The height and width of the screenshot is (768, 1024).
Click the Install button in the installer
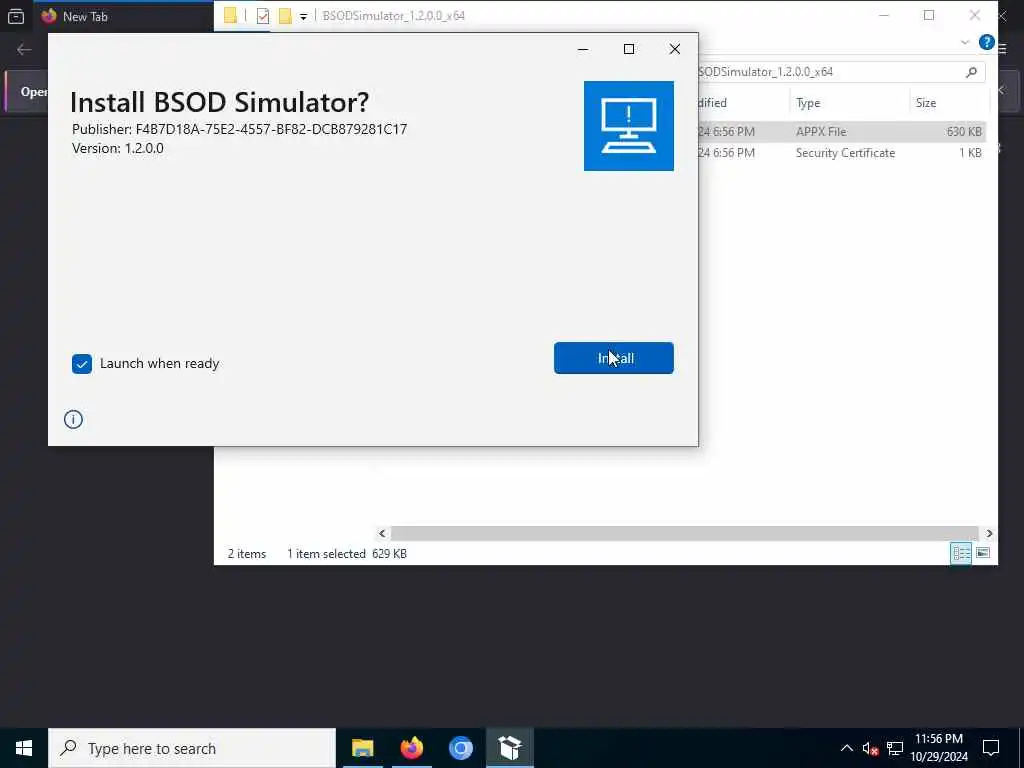(613, 358)
